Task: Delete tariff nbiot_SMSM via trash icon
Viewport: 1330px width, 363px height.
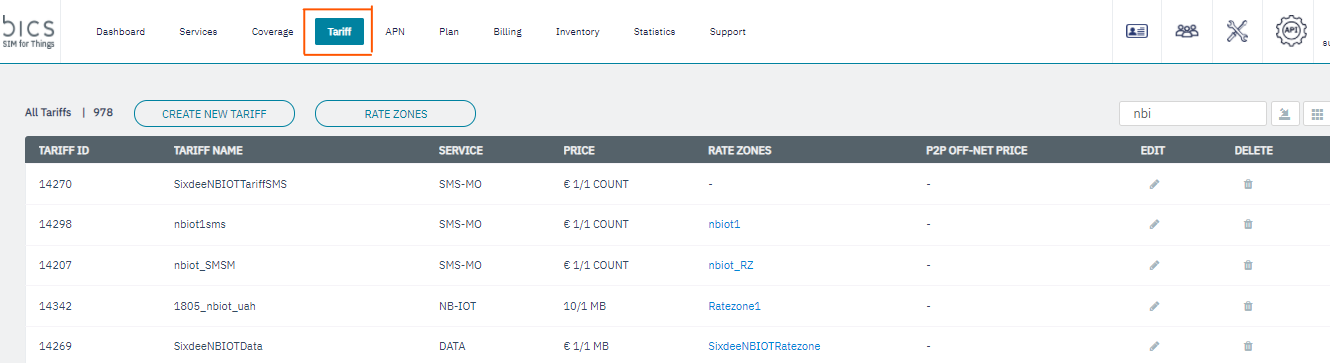Action: click(x=1248, y=265)
